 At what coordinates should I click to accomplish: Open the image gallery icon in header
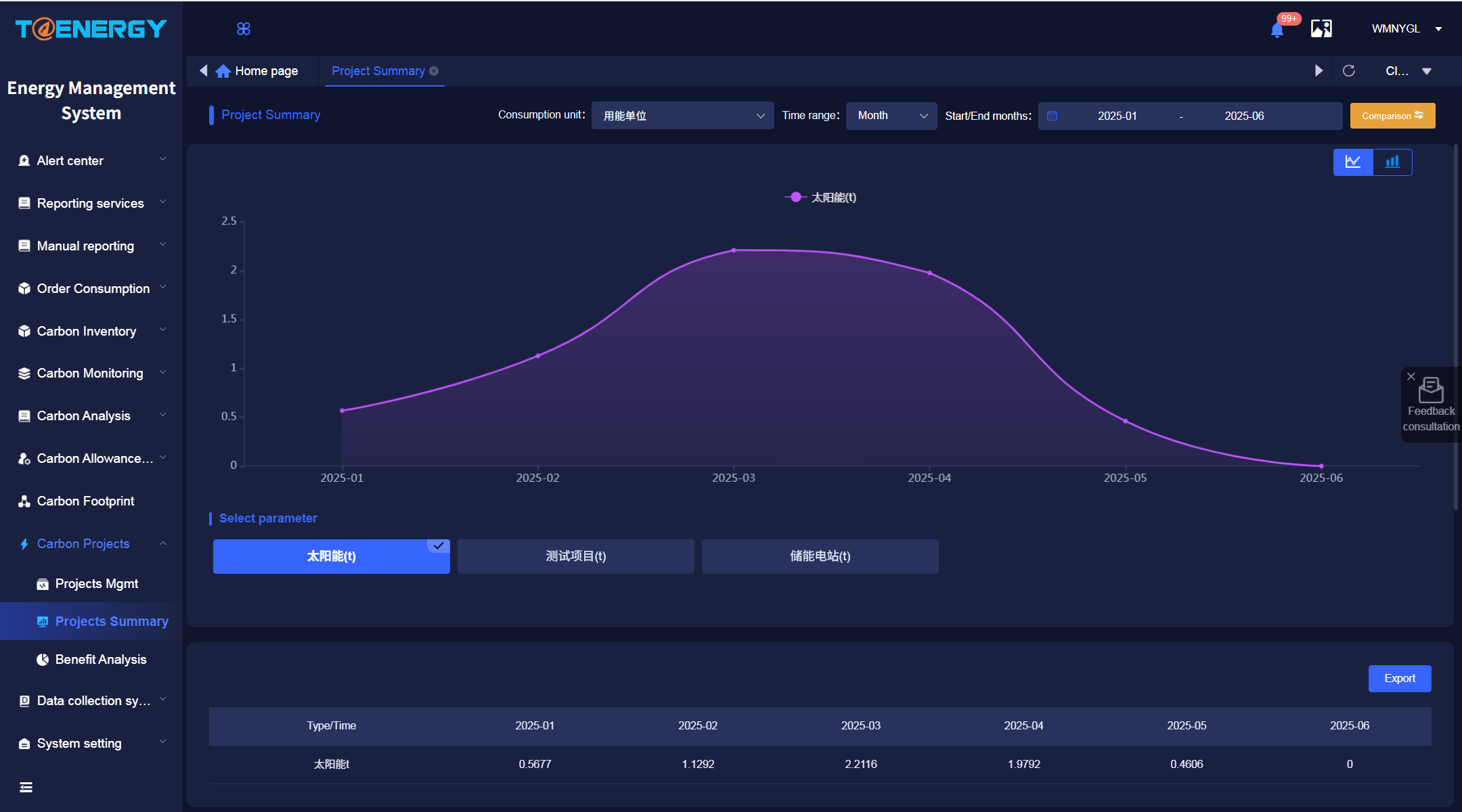coord(1321,28)
